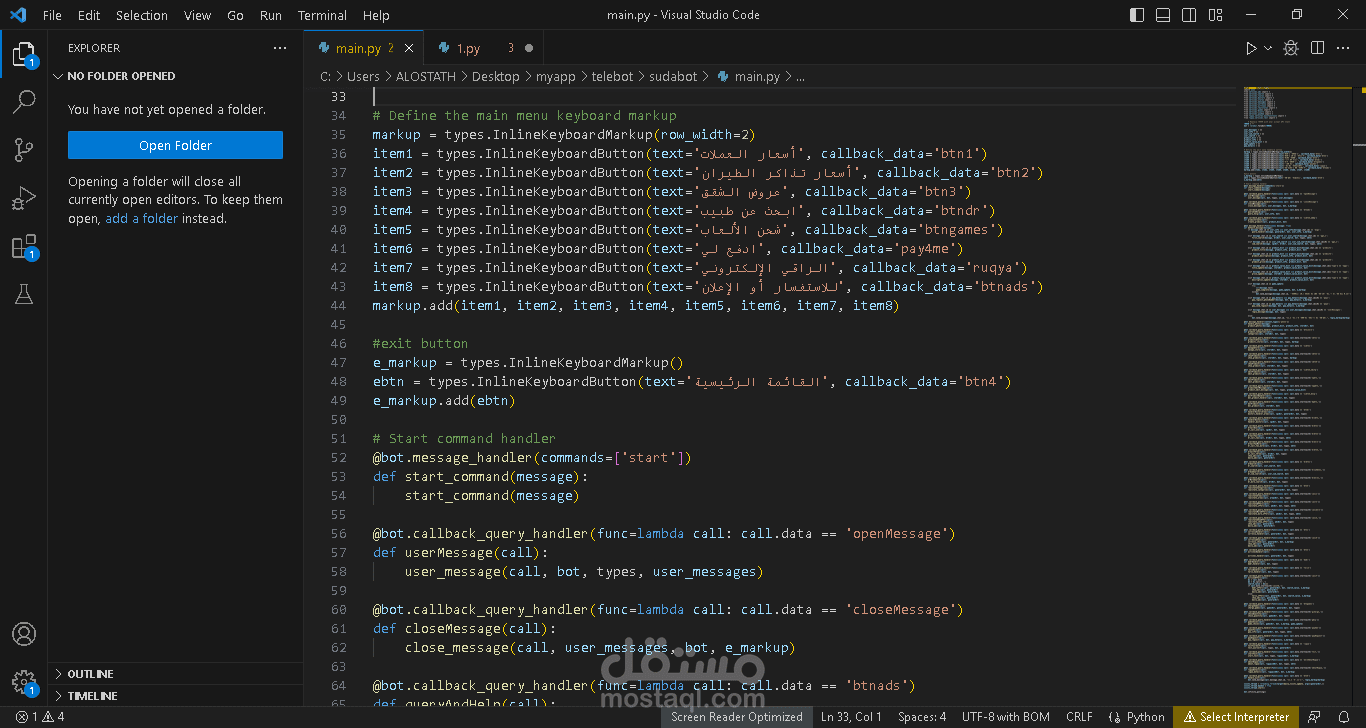1366x728 pixels.
Task: Click the '#exit button' comment line
Action: tap(420, 343)
